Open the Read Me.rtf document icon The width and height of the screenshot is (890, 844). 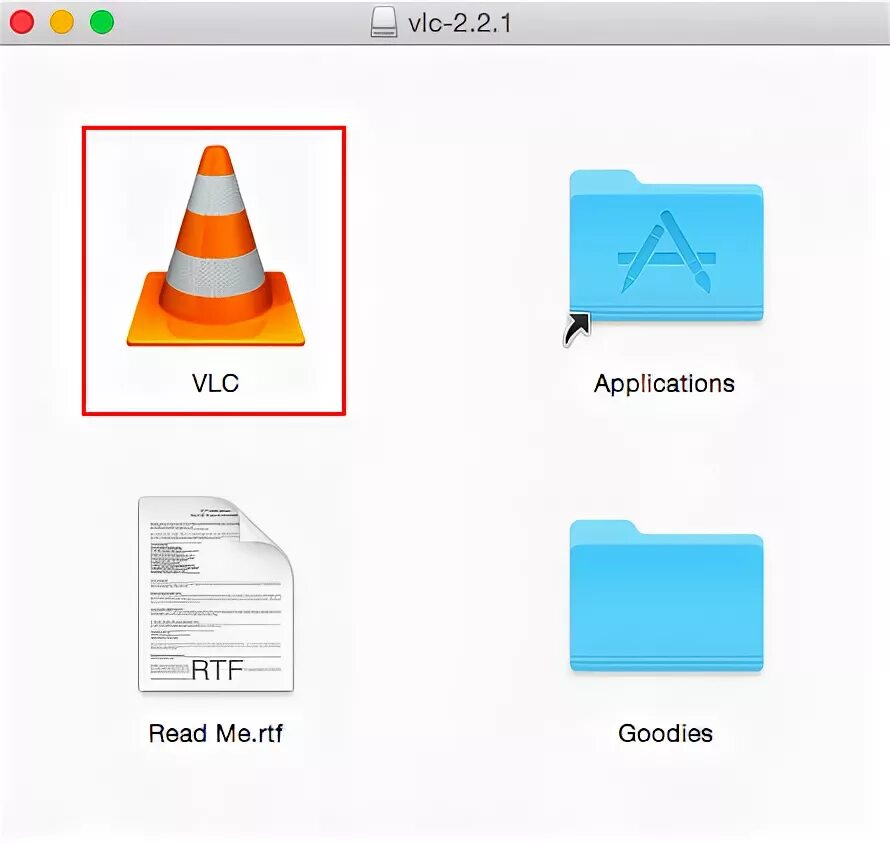(x=216, y=594)
